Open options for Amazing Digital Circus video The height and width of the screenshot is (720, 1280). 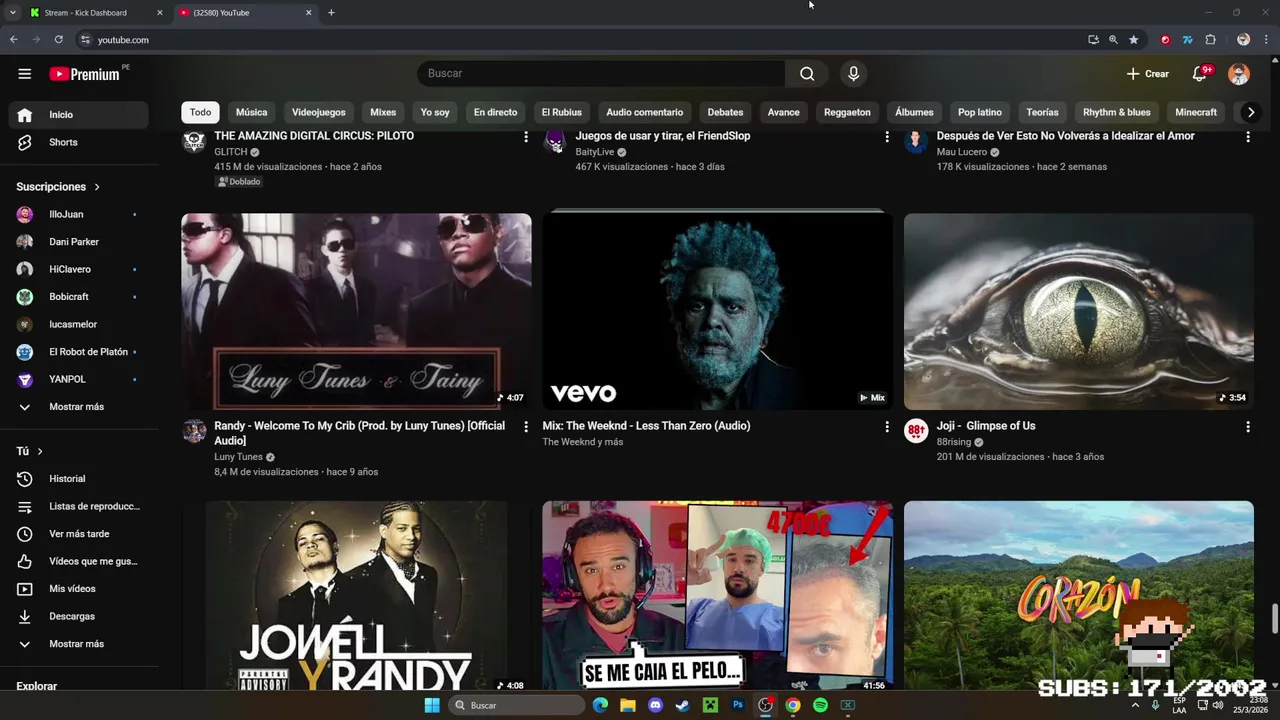(x=526, y=137)
